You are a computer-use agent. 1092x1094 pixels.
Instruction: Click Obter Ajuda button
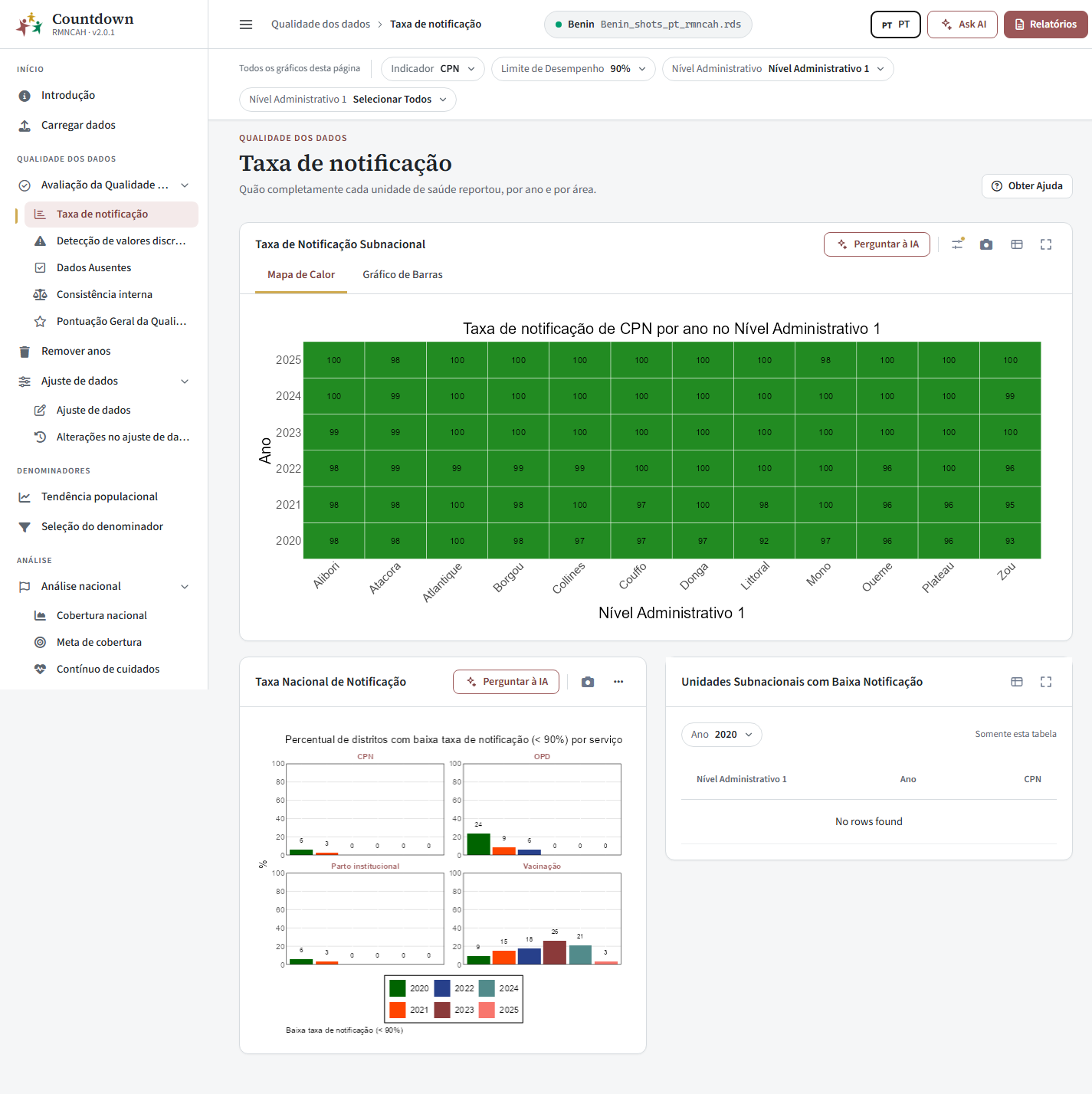[x=1027, y=186]
